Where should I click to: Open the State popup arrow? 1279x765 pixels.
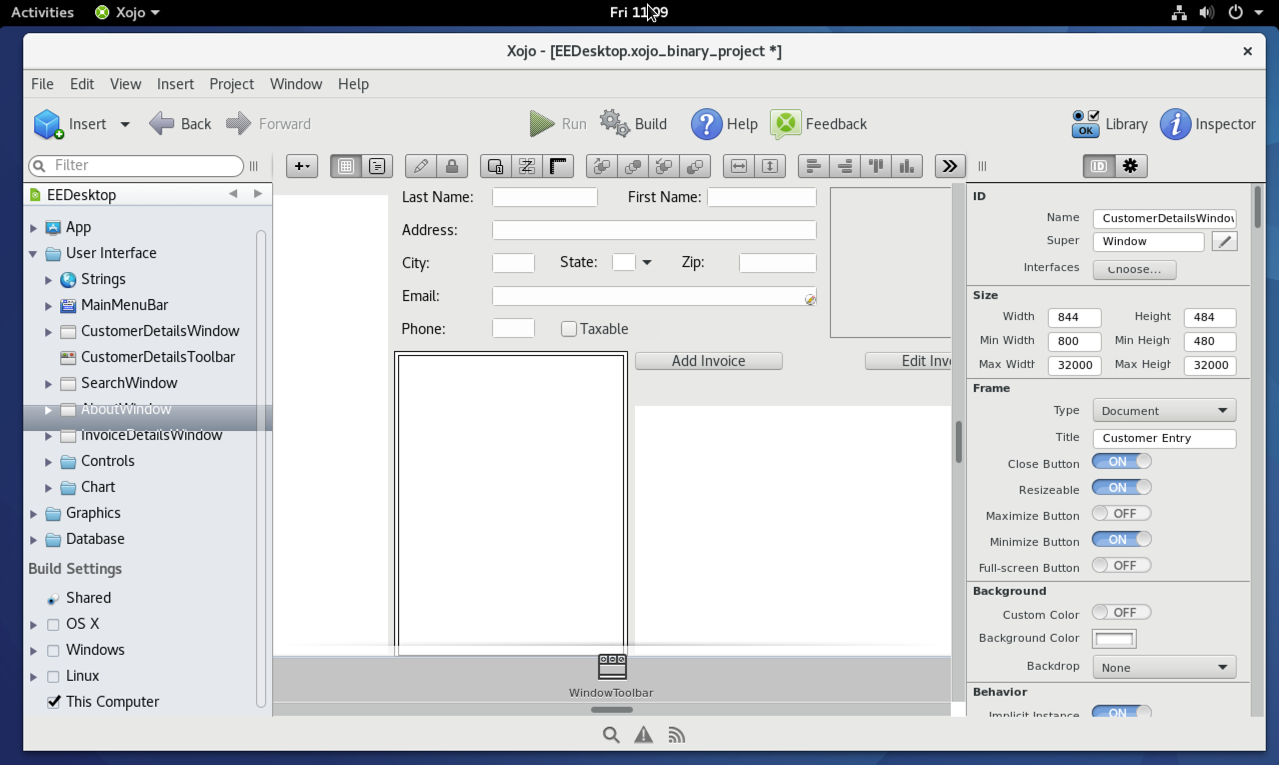(647, 263)
